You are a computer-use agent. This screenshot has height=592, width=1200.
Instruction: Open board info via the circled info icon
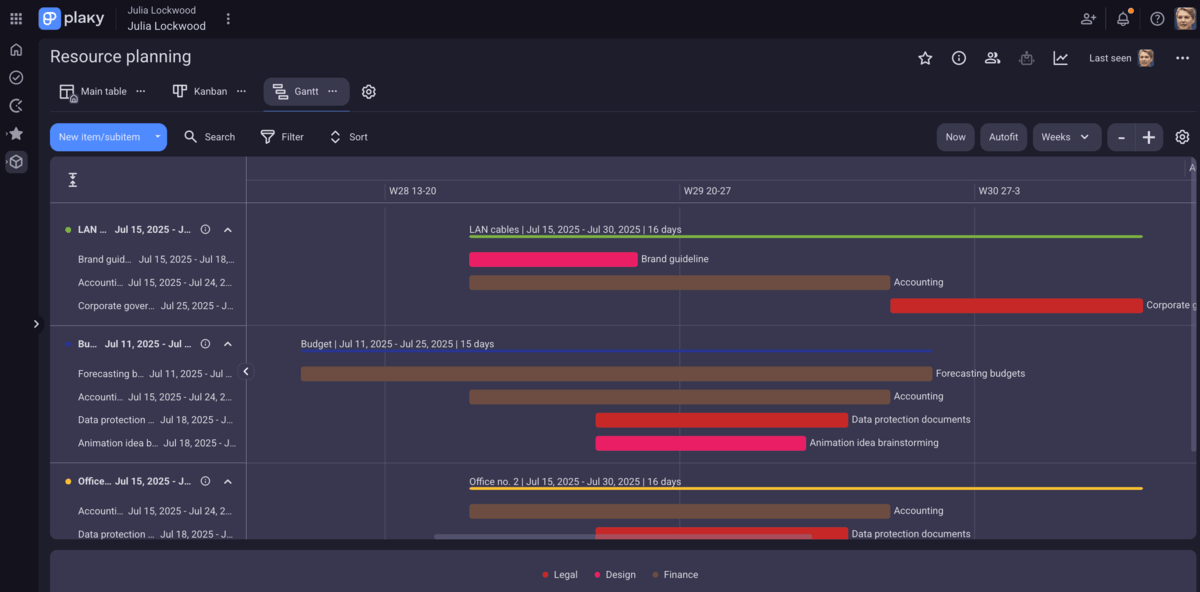(958, 58)
